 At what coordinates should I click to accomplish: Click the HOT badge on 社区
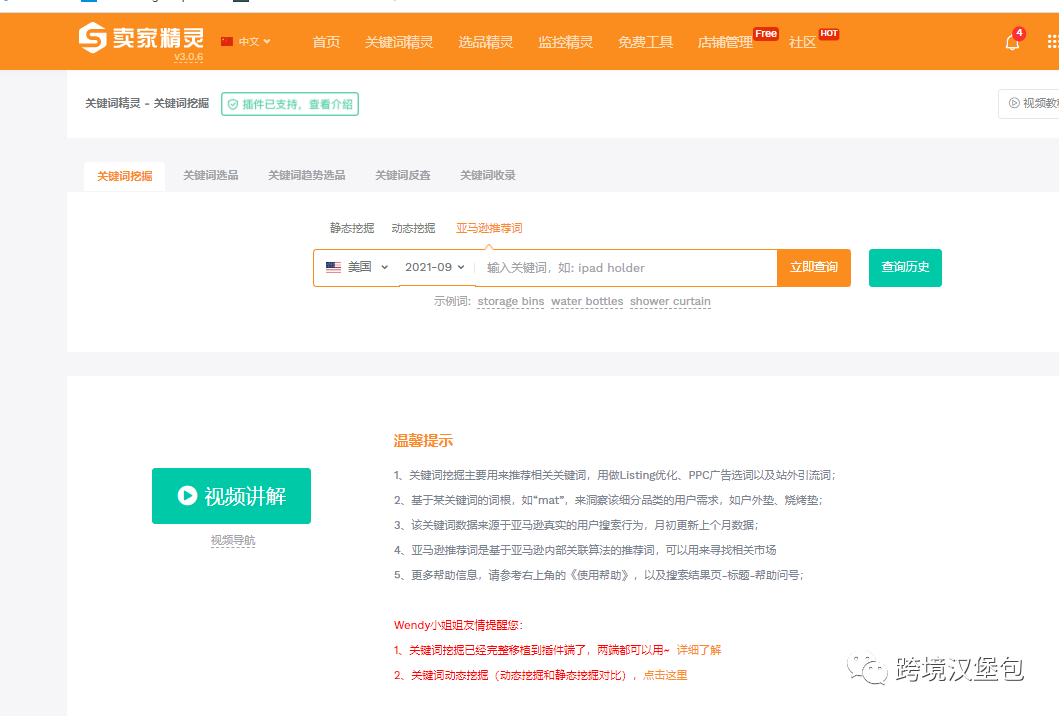click(828, 33)
